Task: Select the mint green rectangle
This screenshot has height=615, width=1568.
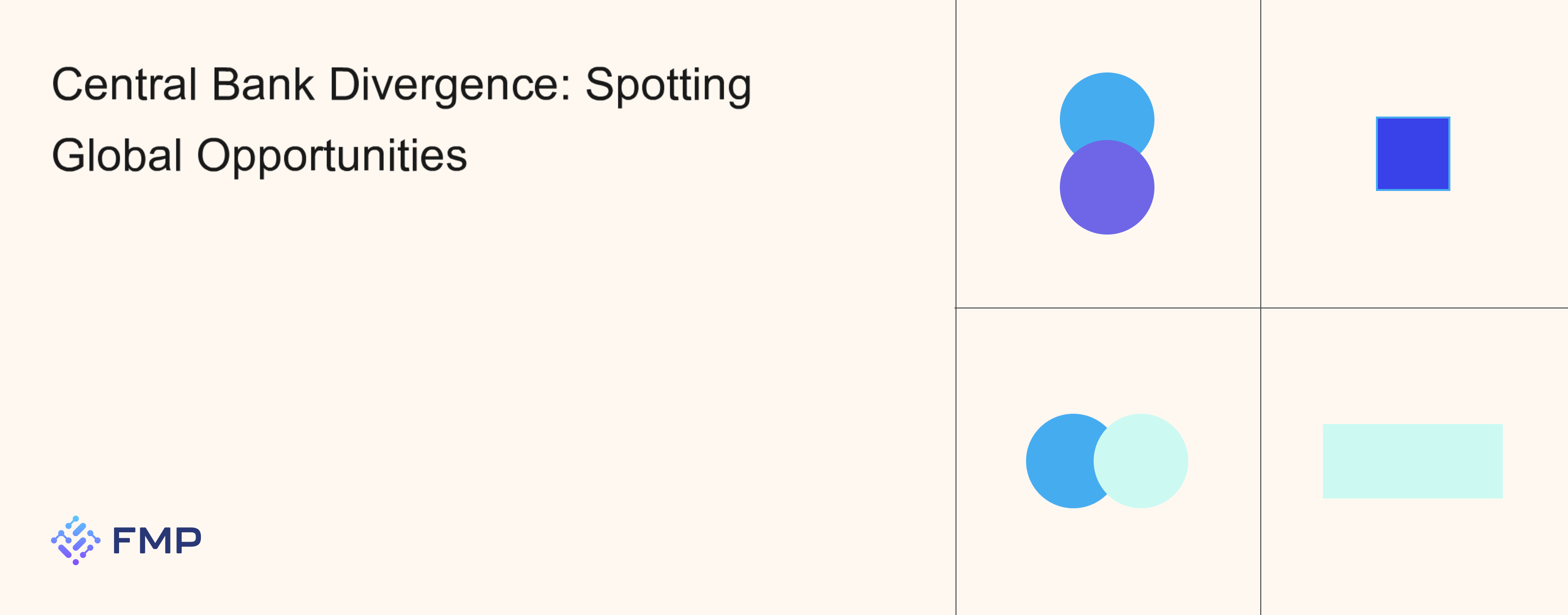Action: (1412, 461)
